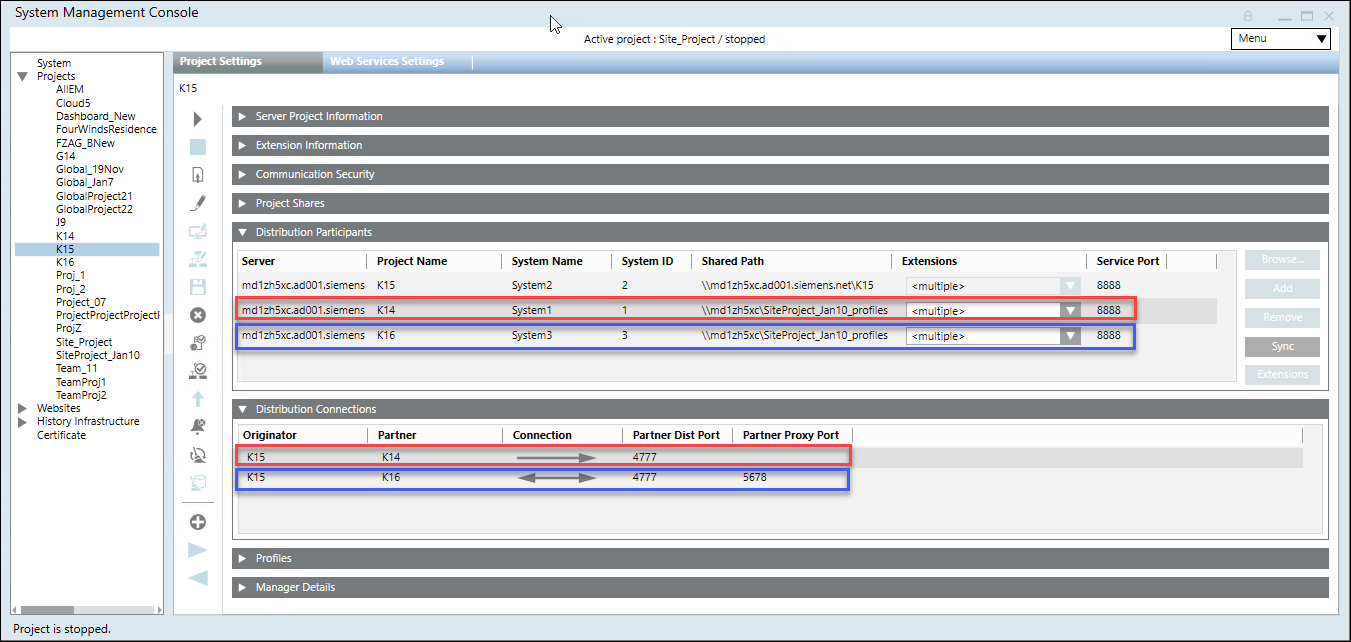Switch to Web Services Settings tab
This screenshot has height=642, width=1351.
pyautogui.click(x=387, y=62)
